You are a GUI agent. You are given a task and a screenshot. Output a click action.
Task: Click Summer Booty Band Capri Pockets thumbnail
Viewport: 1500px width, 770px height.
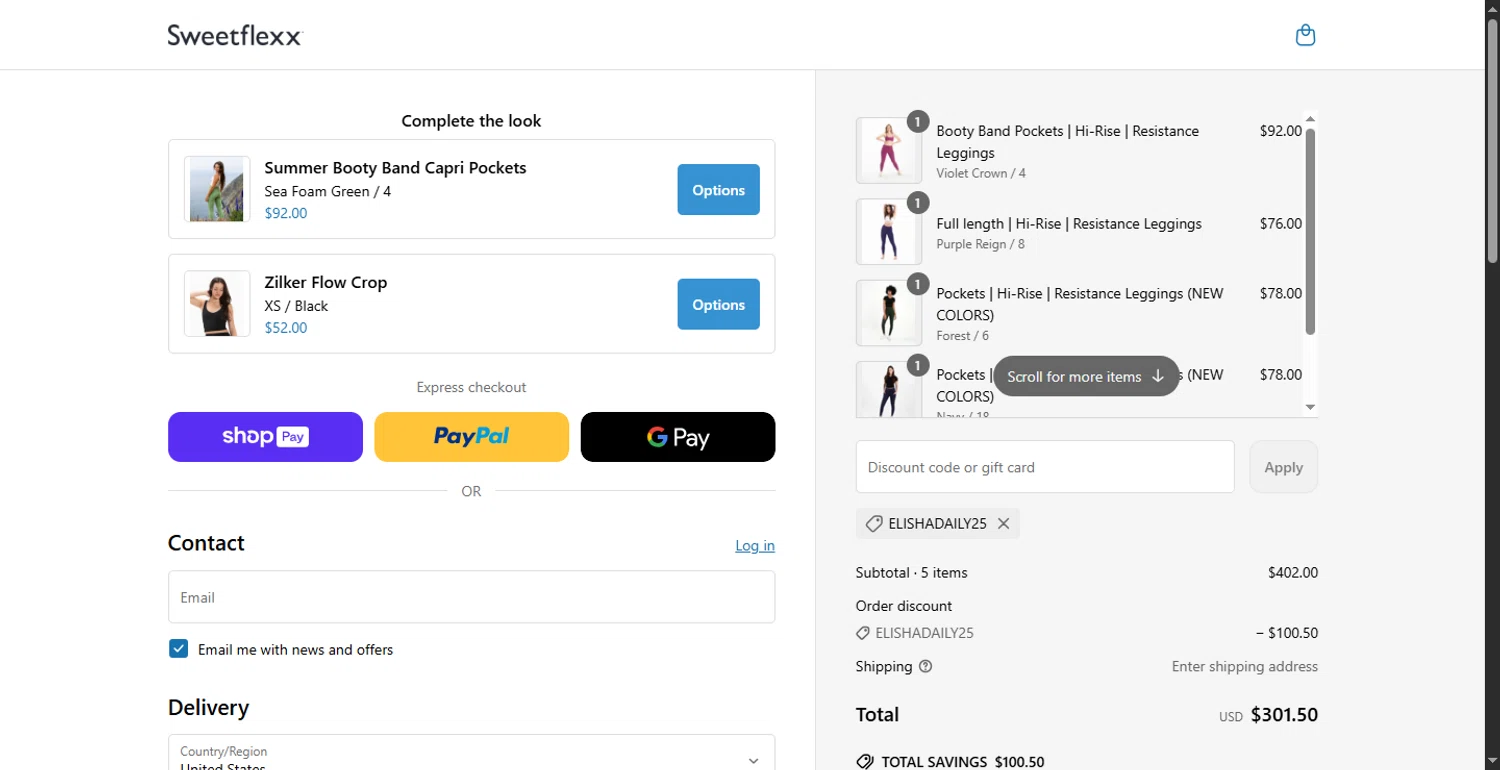tap(217, 189)
